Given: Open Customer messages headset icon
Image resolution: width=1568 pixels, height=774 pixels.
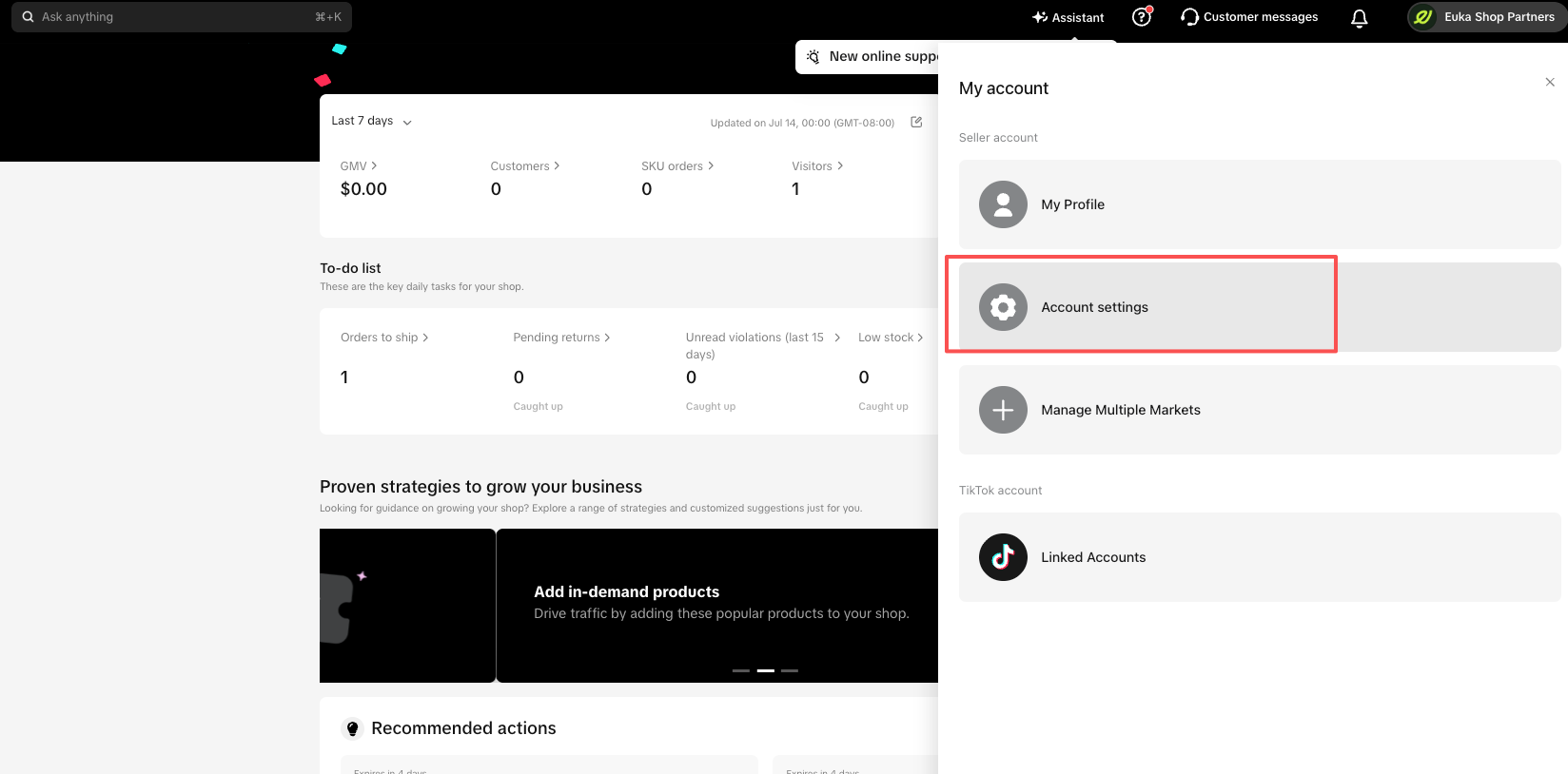Looking at the screenshot, I should 1189,17.
